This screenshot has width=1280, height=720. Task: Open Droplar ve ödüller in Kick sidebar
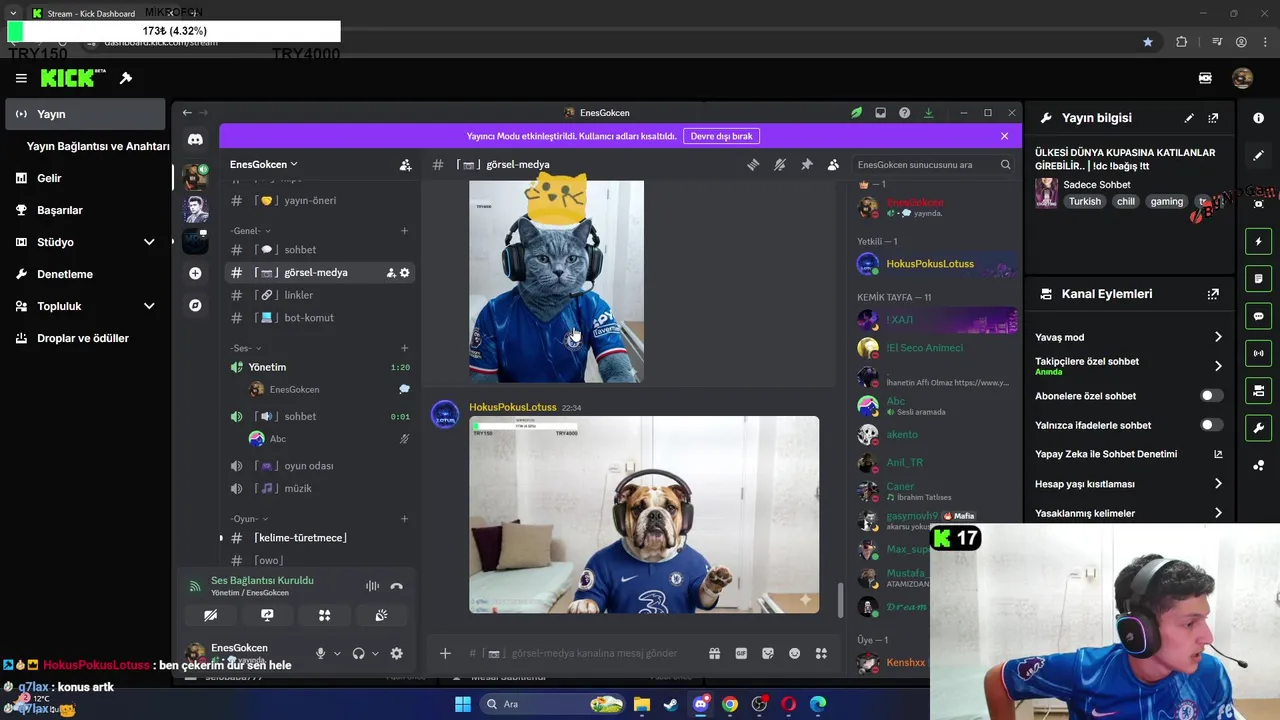click(85, 338)
